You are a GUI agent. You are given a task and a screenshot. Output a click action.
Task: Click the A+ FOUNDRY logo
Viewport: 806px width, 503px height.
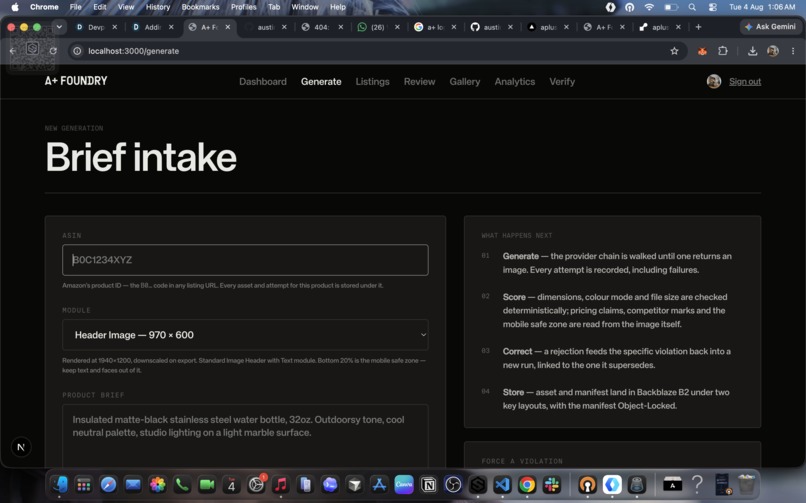click(x=76, y=81)
